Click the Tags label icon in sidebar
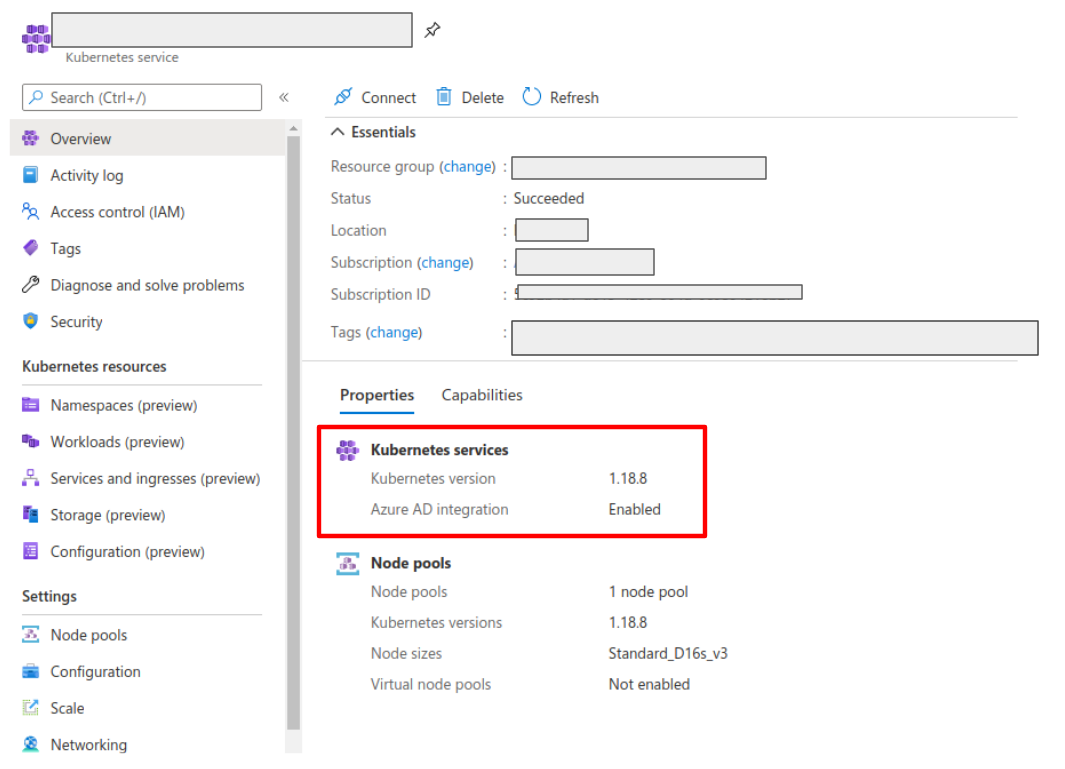Image resolution: width=1065 pixels, height=769 pixels. 31,248
